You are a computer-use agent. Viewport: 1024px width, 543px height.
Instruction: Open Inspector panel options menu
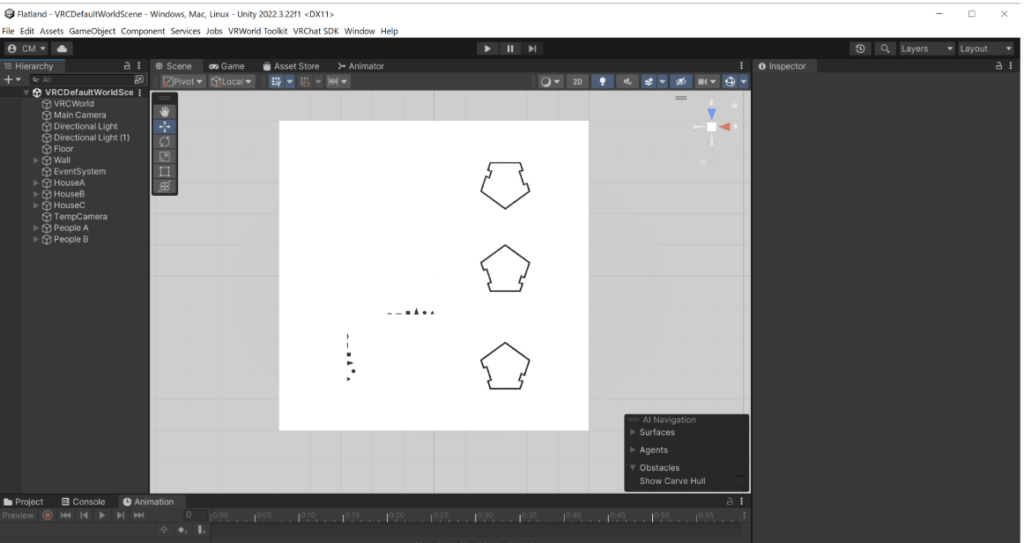(x=1010, y=66)
